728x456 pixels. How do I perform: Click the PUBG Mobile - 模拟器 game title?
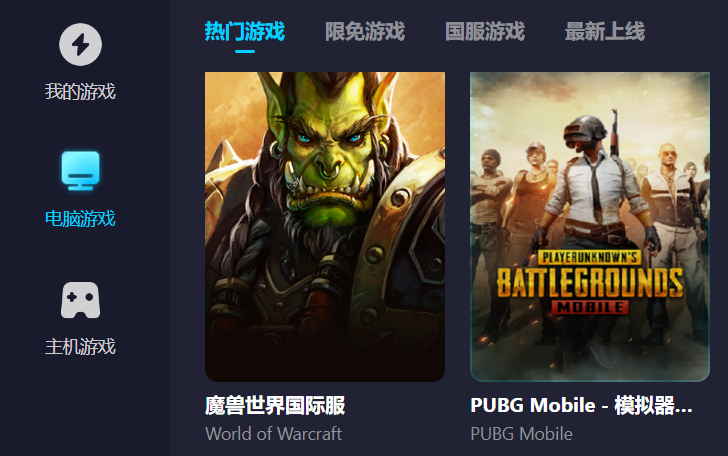pos(581,405)
